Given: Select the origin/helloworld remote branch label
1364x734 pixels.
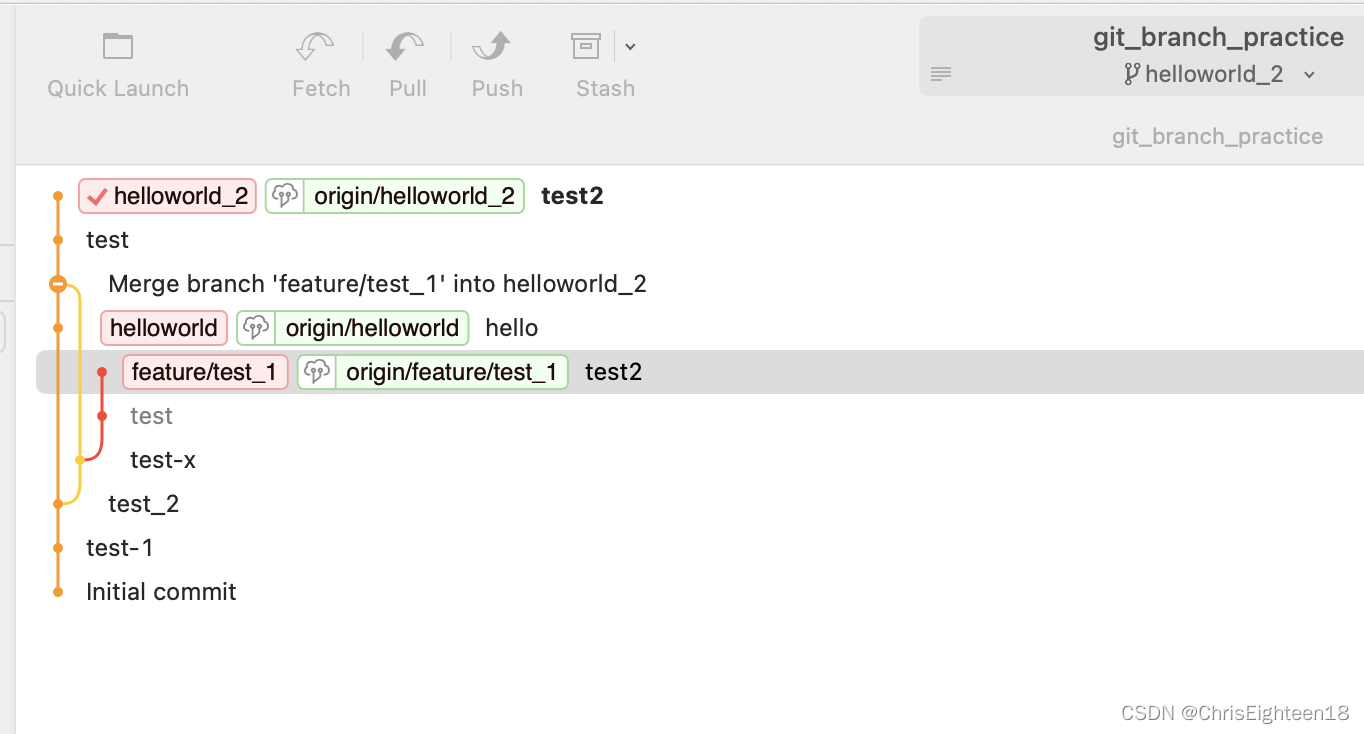Looking at the screenshot, I should 372,328.
